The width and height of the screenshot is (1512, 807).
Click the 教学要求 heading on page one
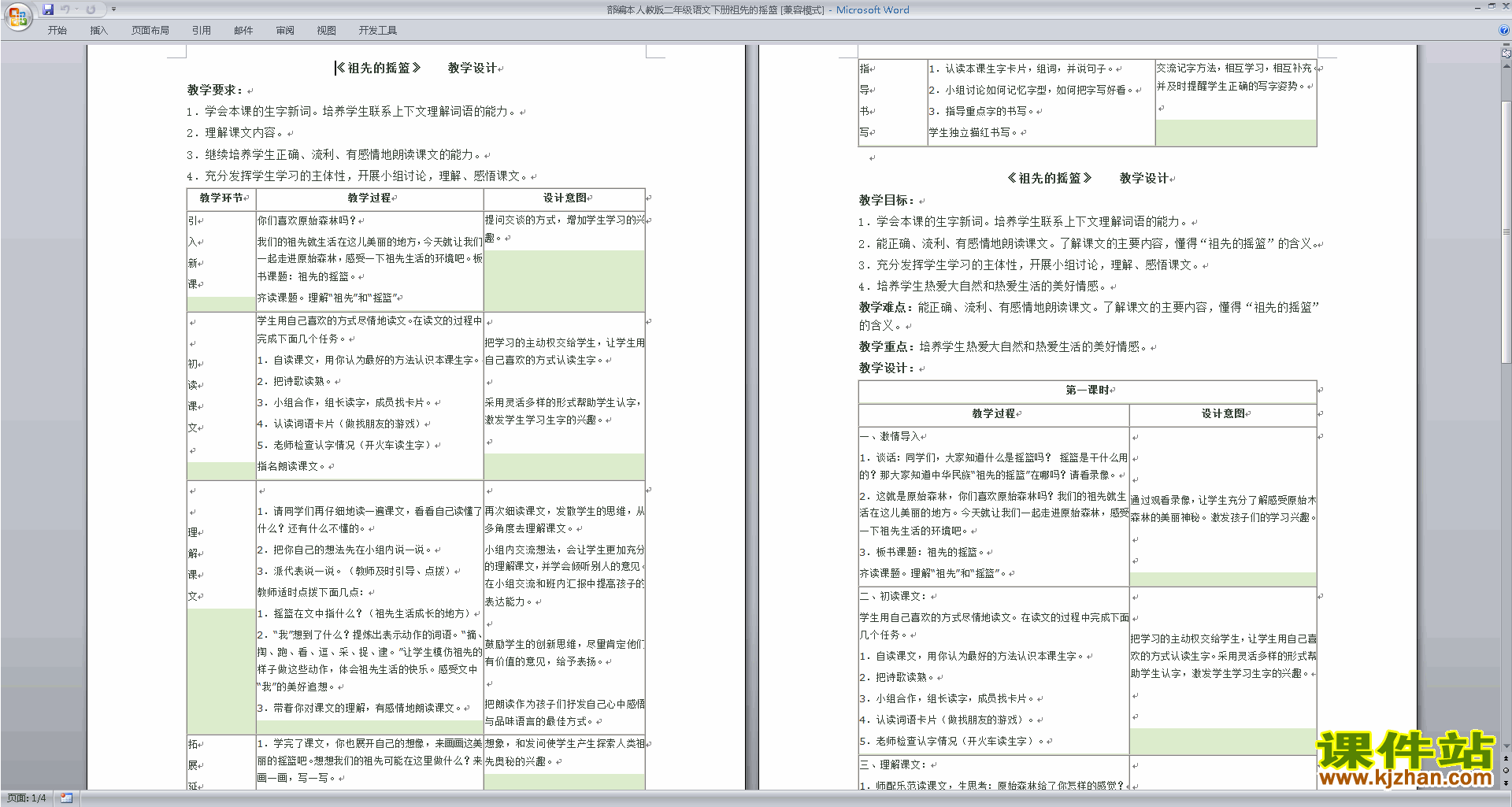tap(216, 91)
